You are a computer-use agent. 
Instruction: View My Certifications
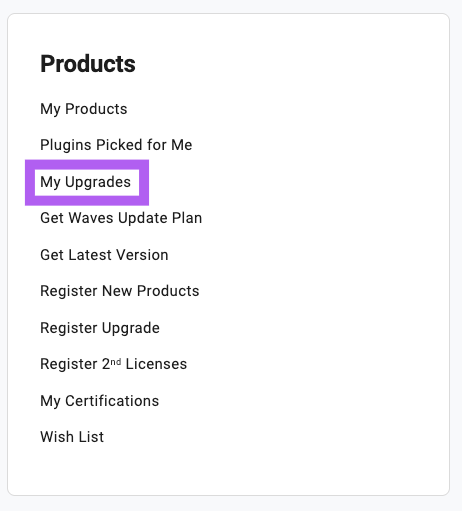(100, 401)
